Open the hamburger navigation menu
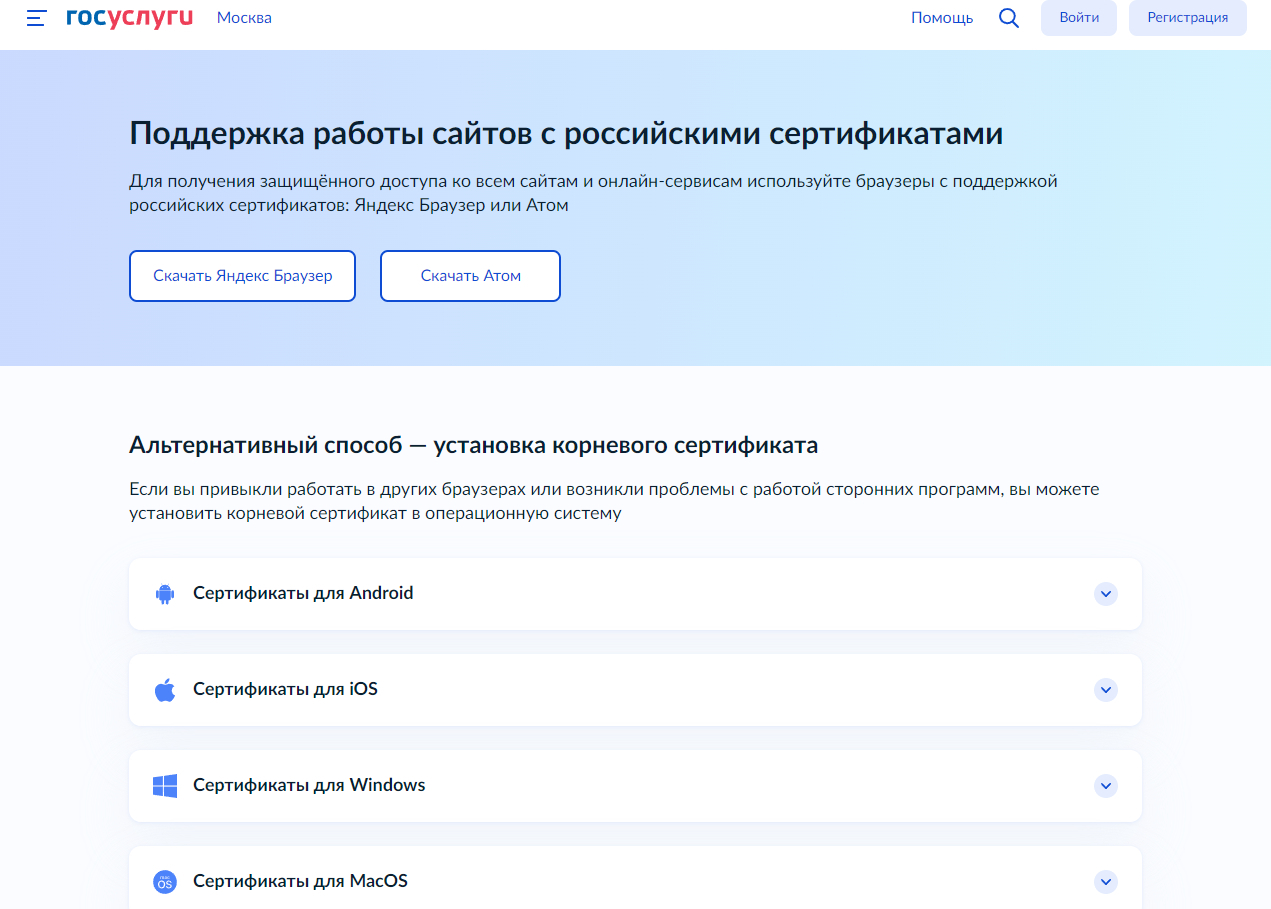 tap(36, 18)
